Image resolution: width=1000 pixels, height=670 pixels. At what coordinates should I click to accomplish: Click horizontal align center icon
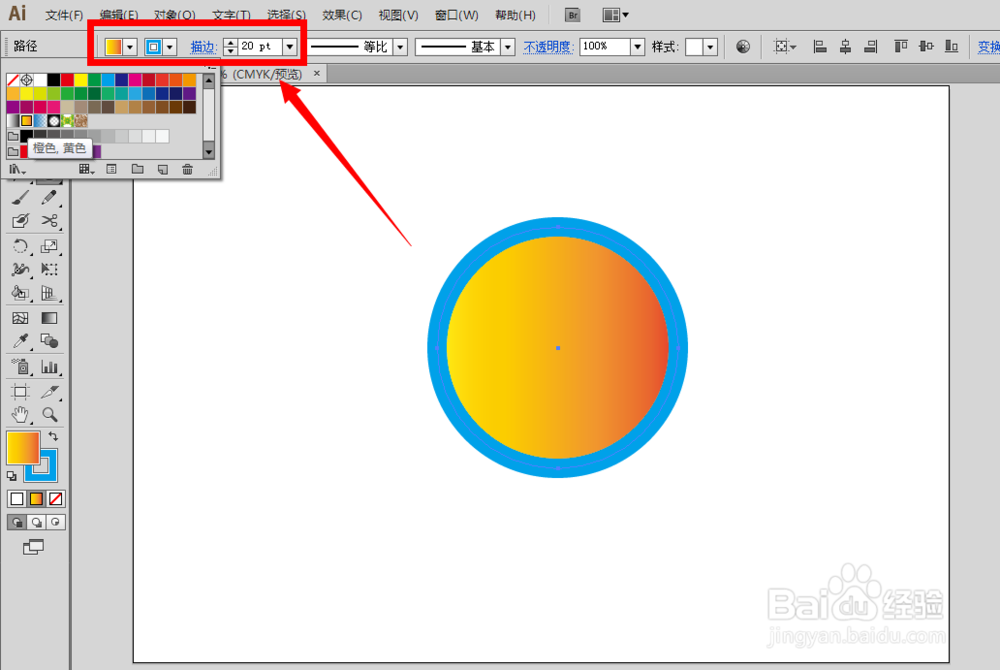(x=845, y=47)
